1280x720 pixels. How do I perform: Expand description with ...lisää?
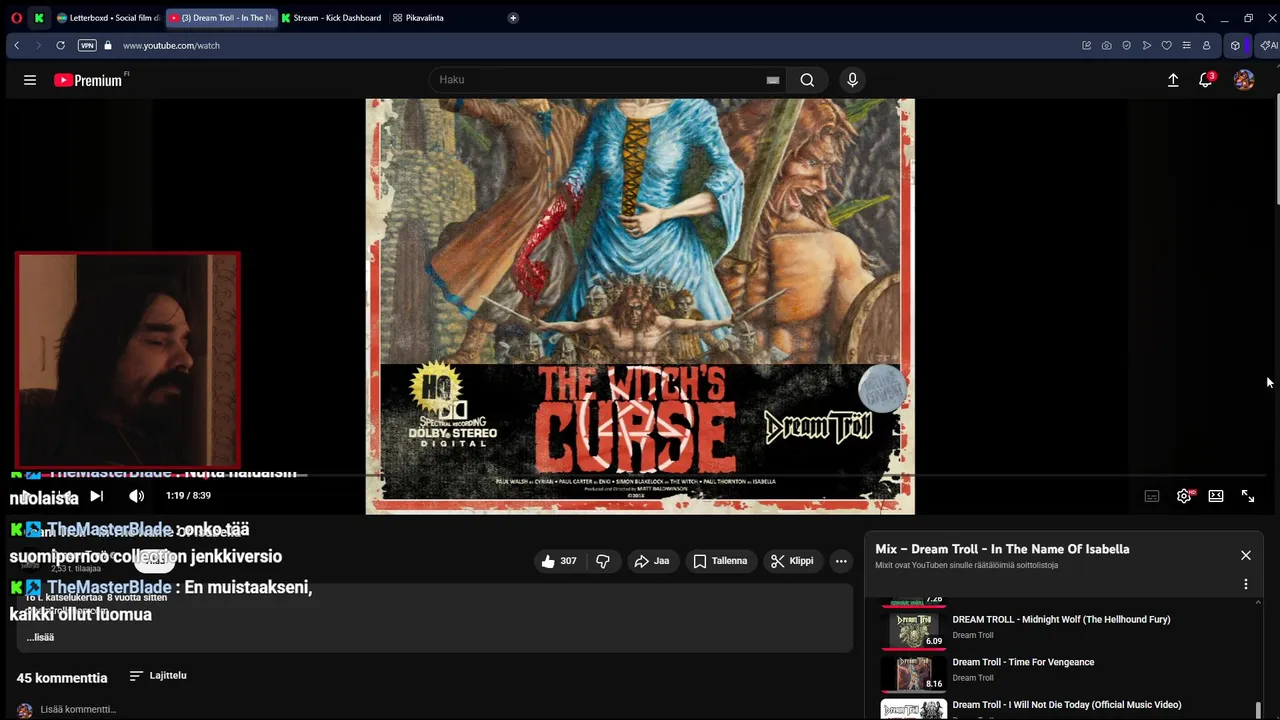click(x=40, y=637)
